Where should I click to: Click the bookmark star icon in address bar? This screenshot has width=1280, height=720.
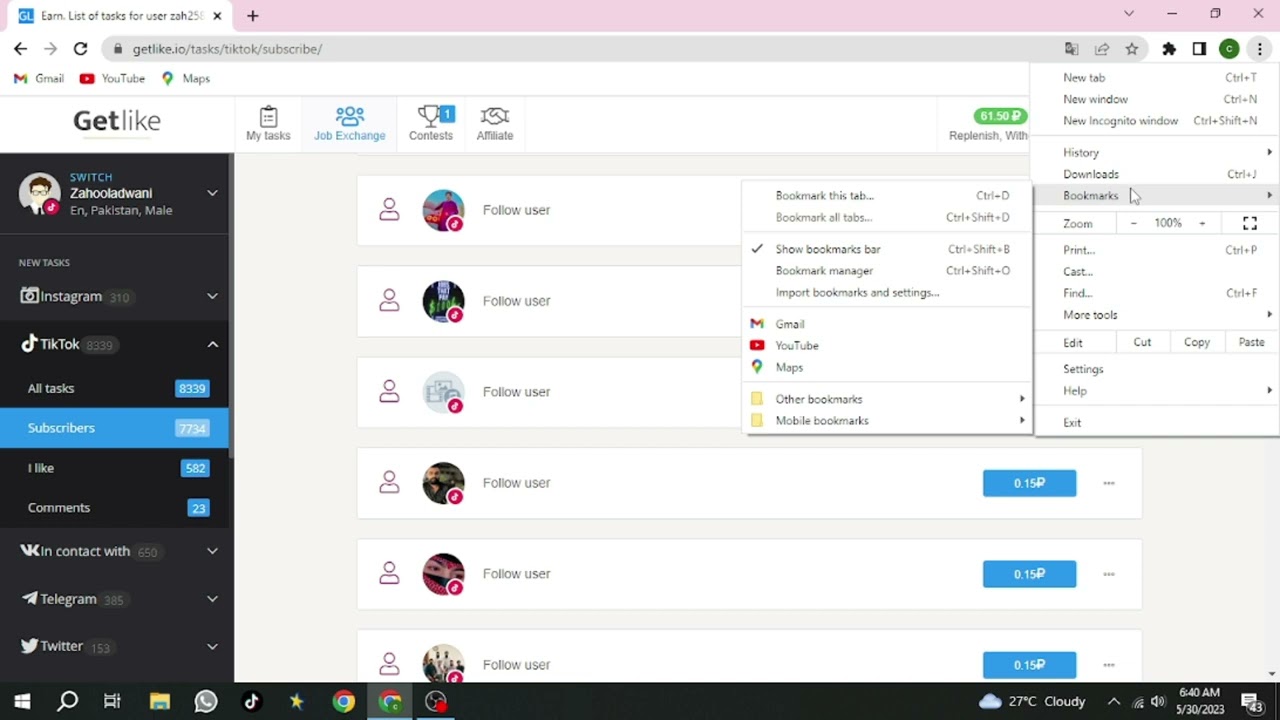coord(1132,49)
